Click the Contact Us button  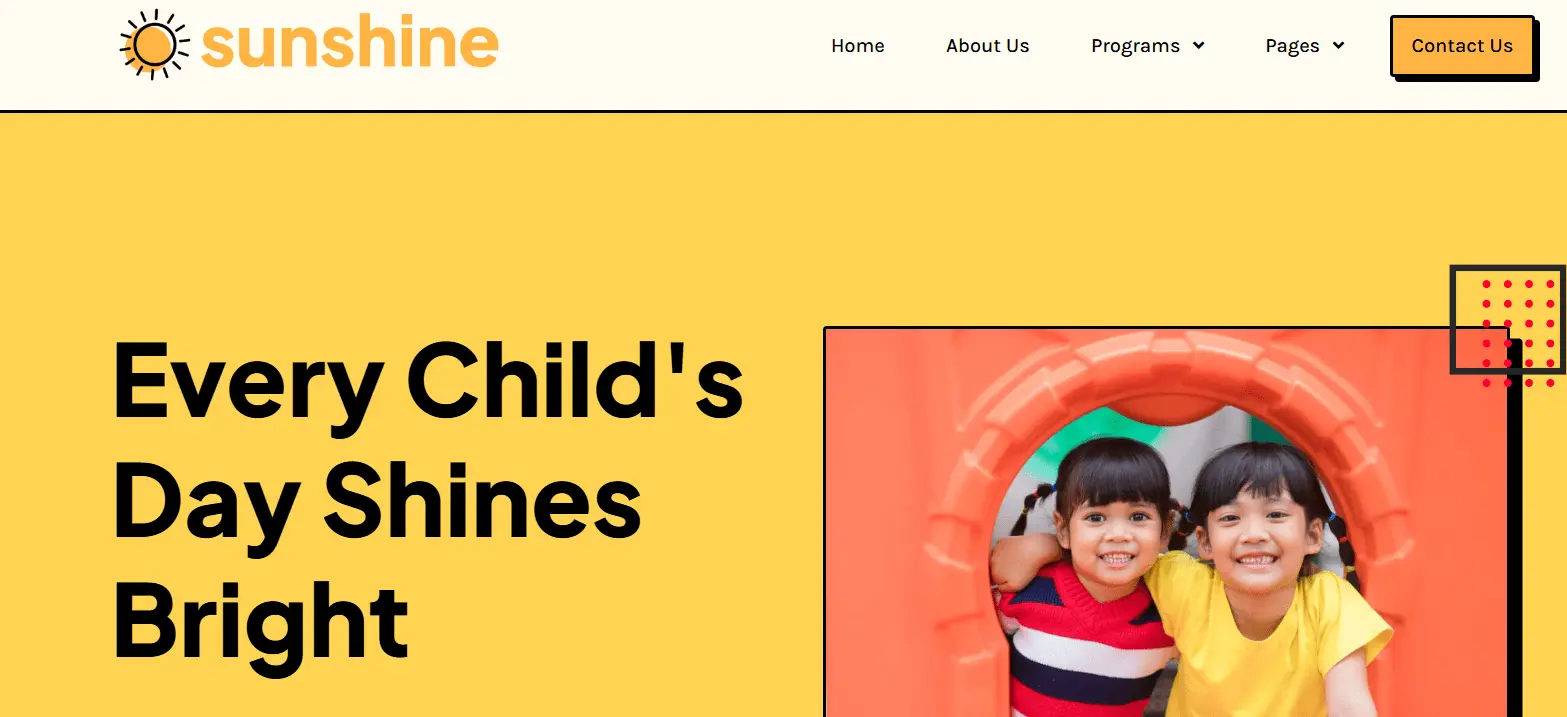tap(1462, 46)
